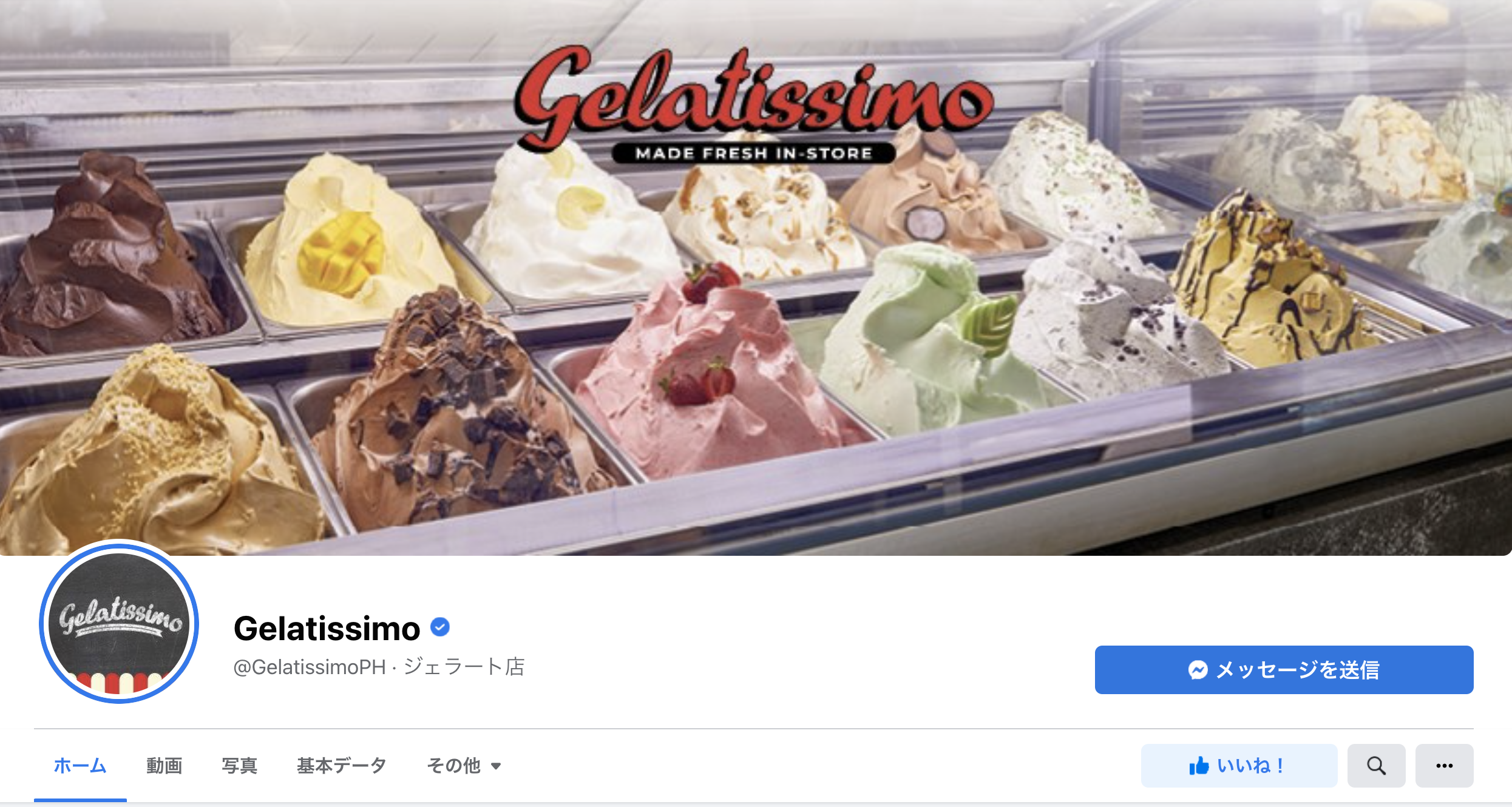Select the 基本データ tab
Image resolution: width=1512 pixels, height=807 pixels.
coord(342,766)
